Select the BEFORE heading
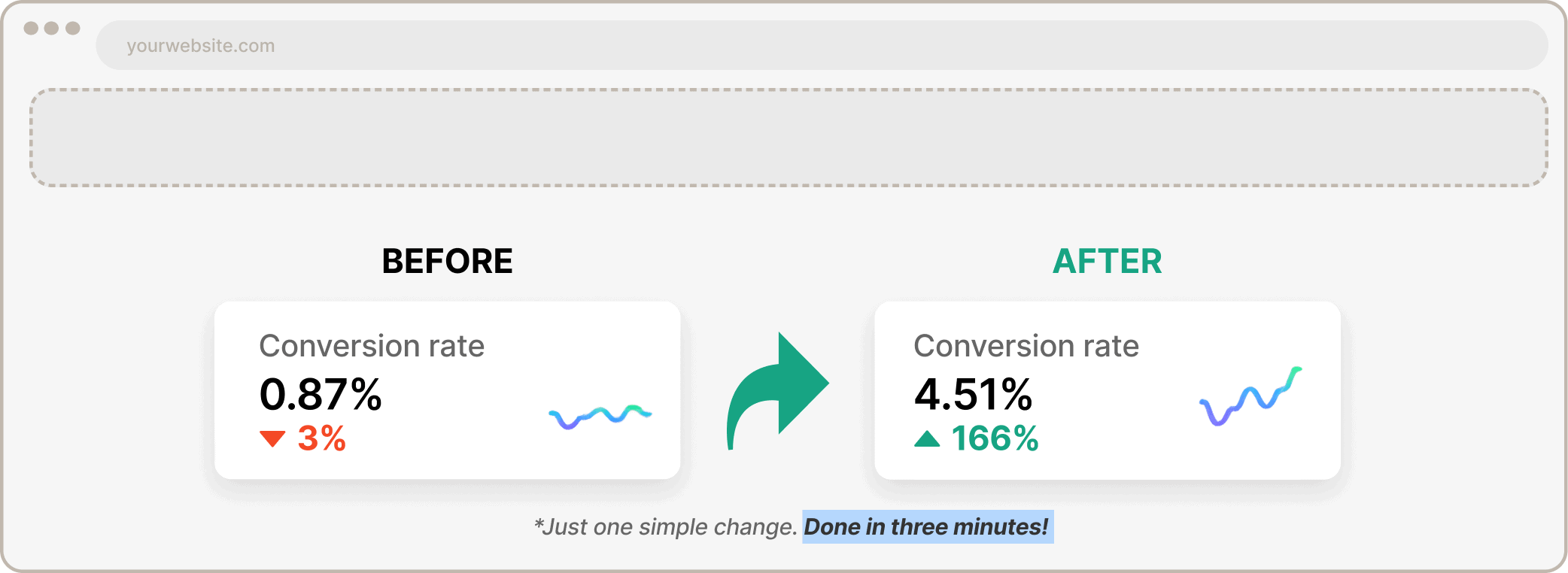This screenshot has width=1568, height=573. (447, 262)
